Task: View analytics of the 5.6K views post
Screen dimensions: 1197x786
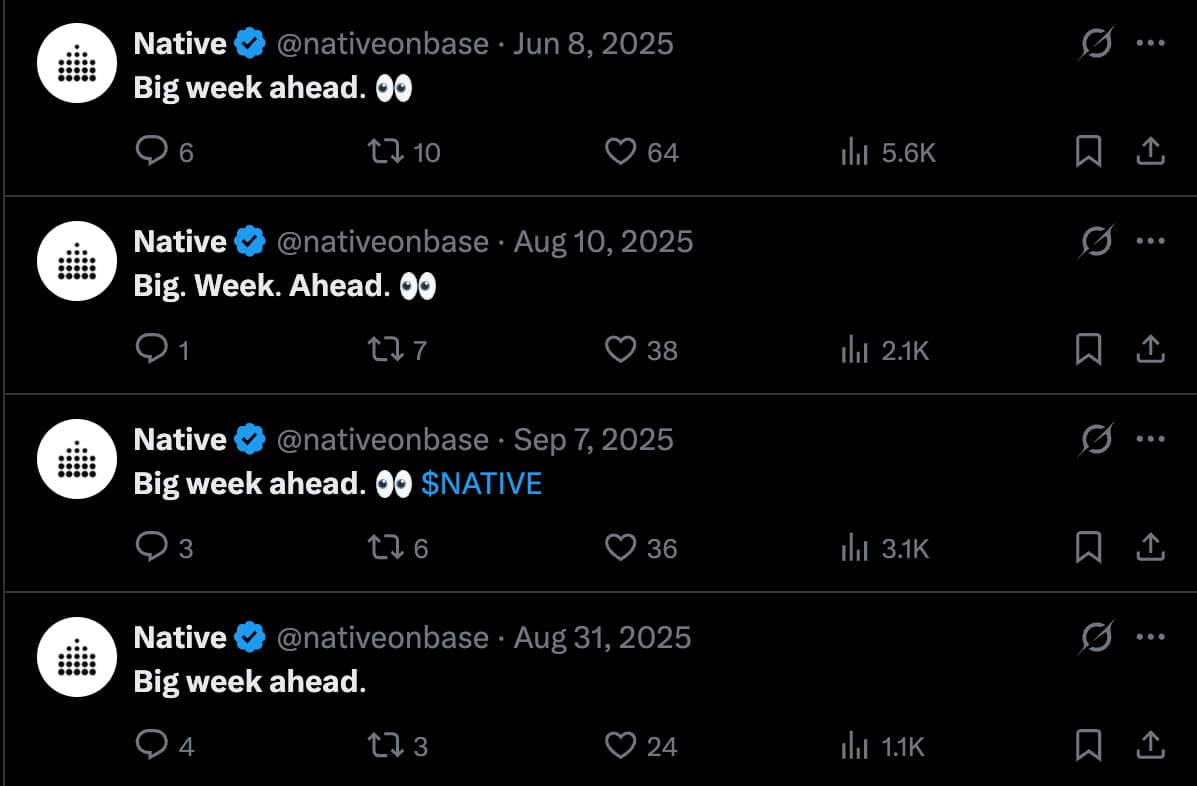Action: pos(853,152)
